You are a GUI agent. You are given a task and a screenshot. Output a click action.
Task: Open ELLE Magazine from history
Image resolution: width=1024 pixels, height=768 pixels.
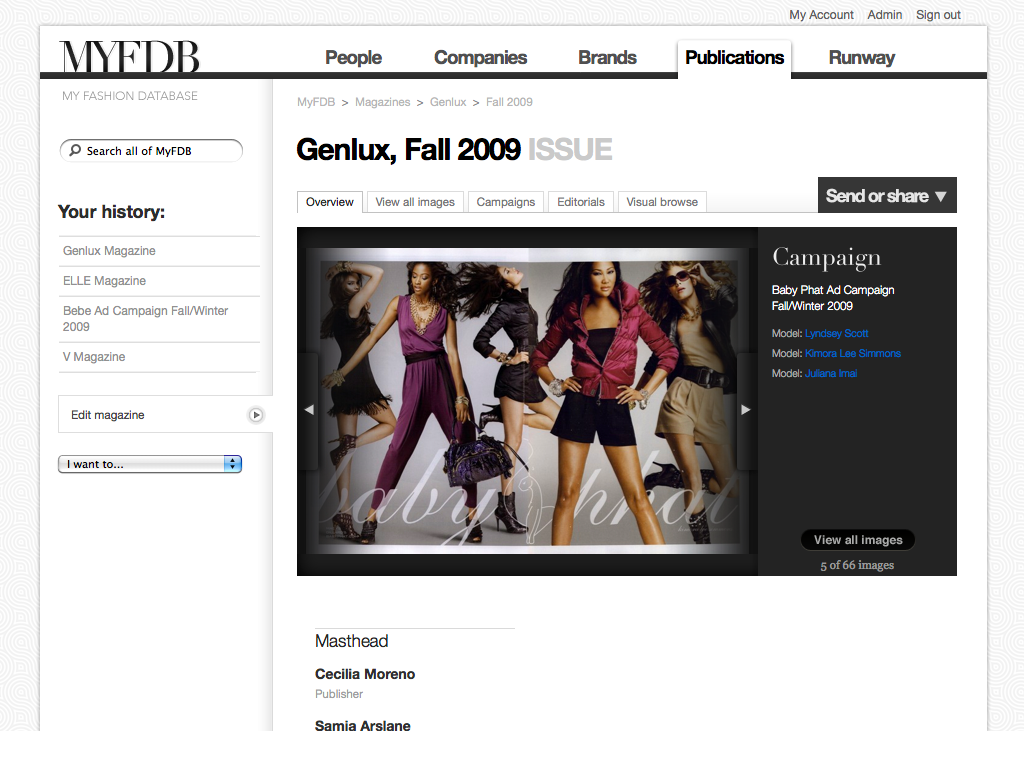(x=104, y=281)
